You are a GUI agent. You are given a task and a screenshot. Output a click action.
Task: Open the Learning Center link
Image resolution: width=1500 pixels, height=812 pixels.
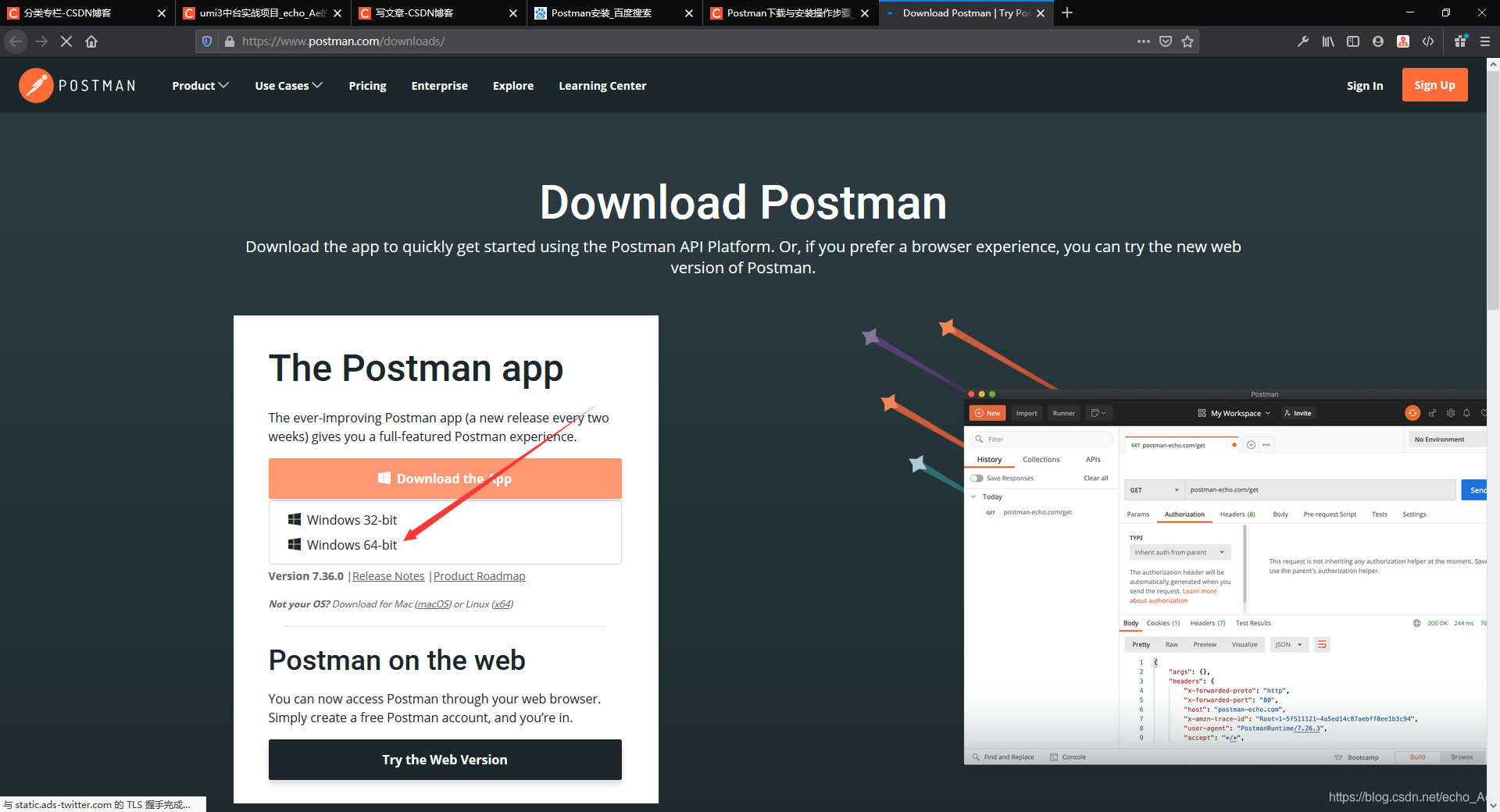click(602, 86)
